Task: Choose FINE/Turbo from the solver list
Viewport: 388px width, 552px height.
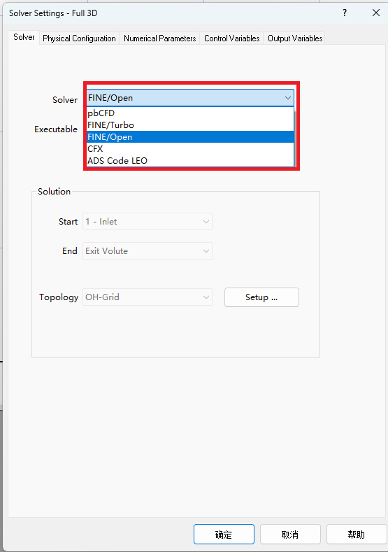Action: coord(190,125)
